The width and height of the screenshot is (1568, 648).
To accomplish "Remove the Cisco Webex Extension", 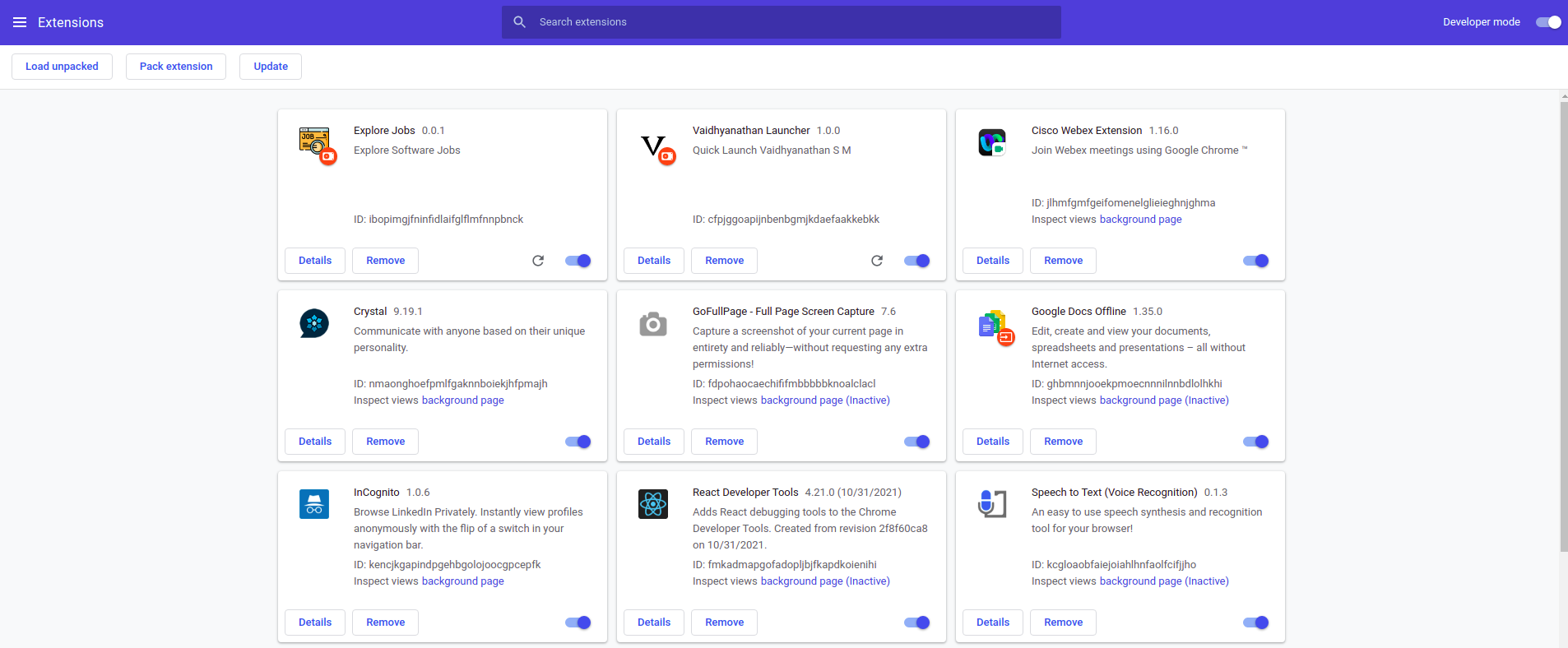I will coord(1063,261).
